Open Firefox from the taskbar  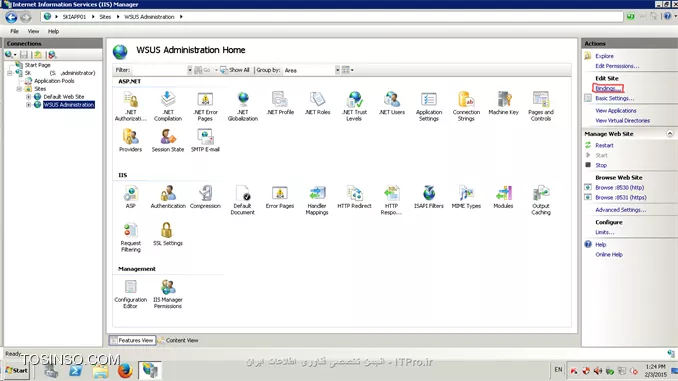click(x=125, y=371)
